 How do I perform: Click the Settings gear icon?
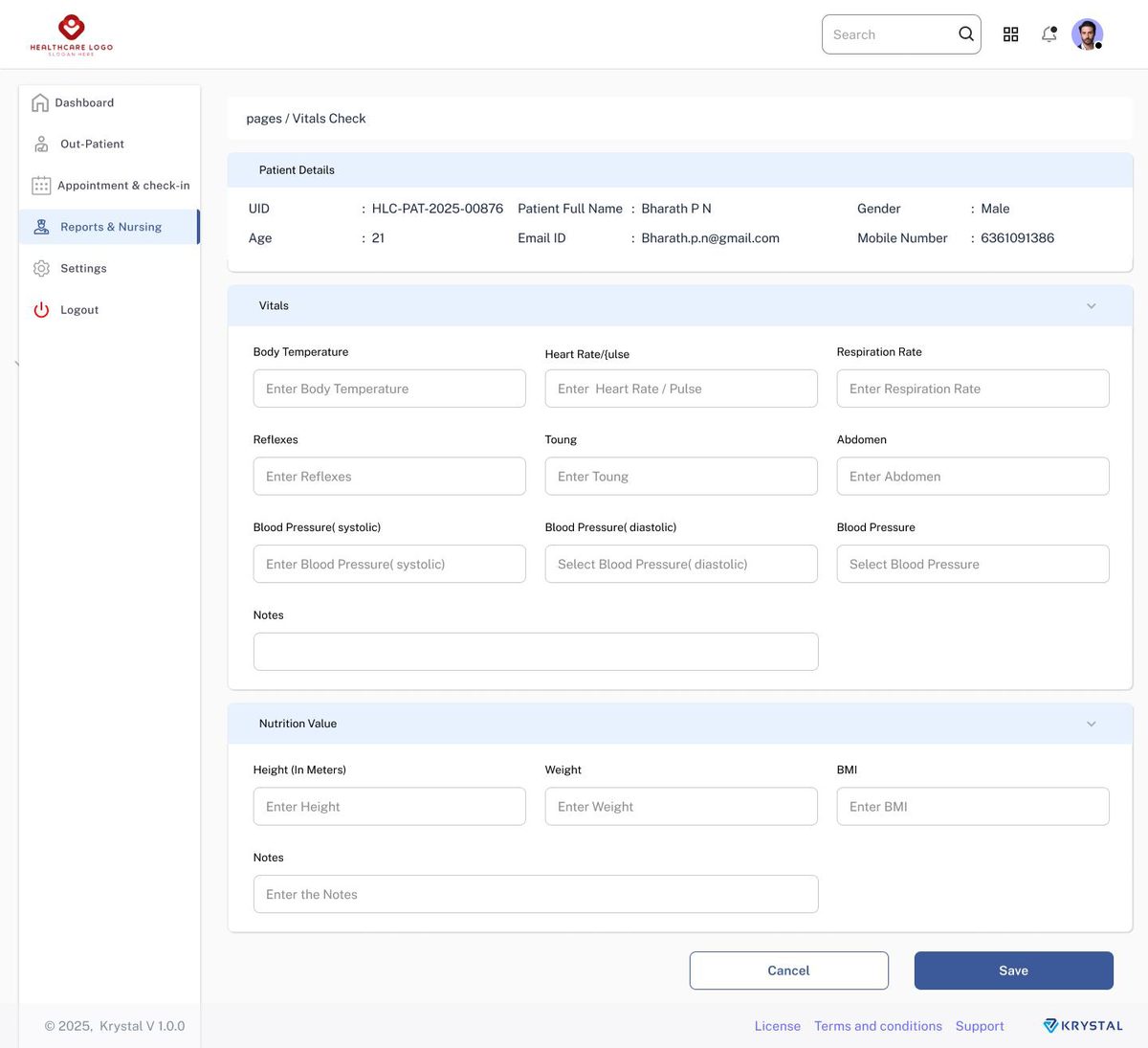41,269
